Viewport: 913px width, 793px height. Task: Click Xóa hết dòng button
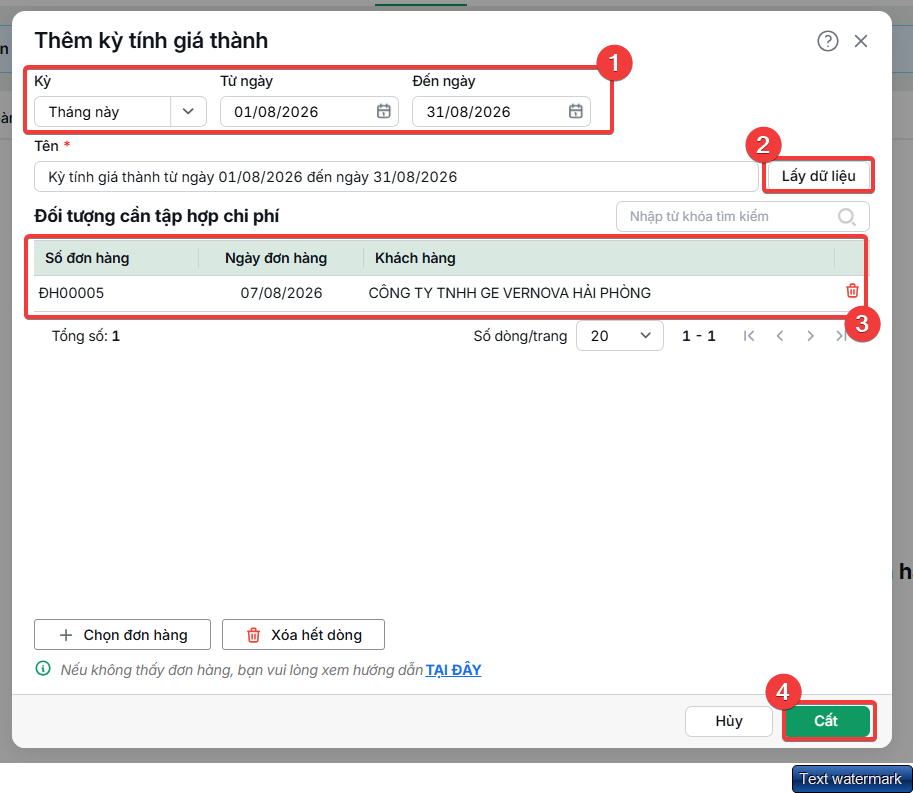[x=303, y=635]
